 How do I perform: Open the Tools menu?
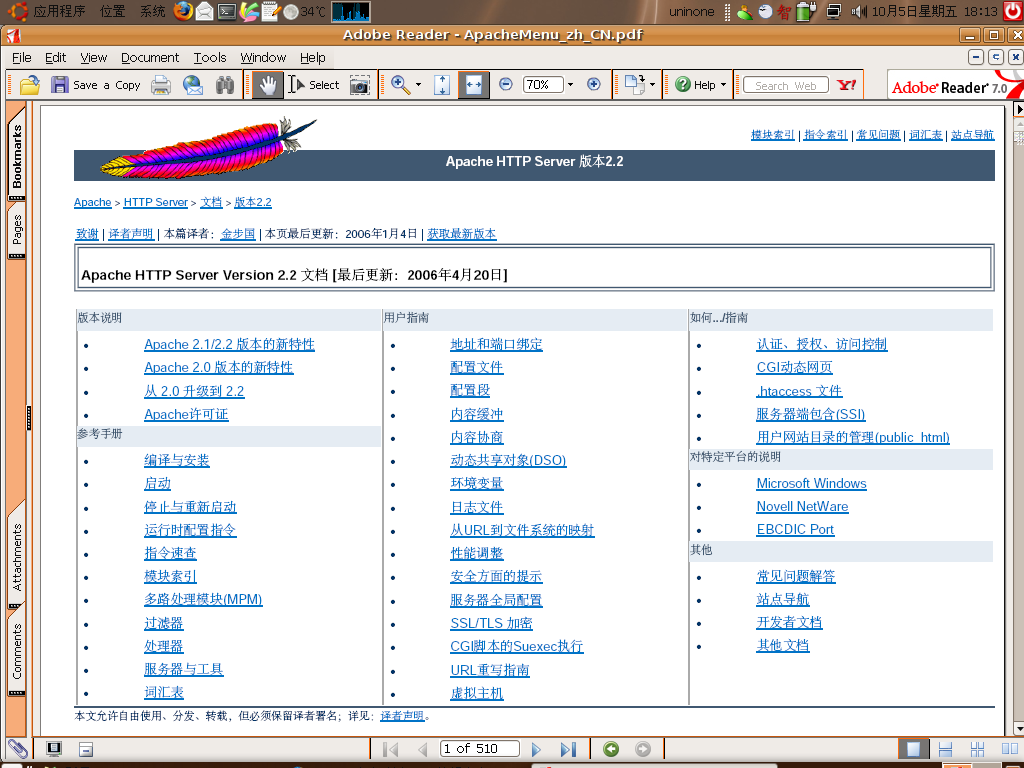(x=210, y=57)
